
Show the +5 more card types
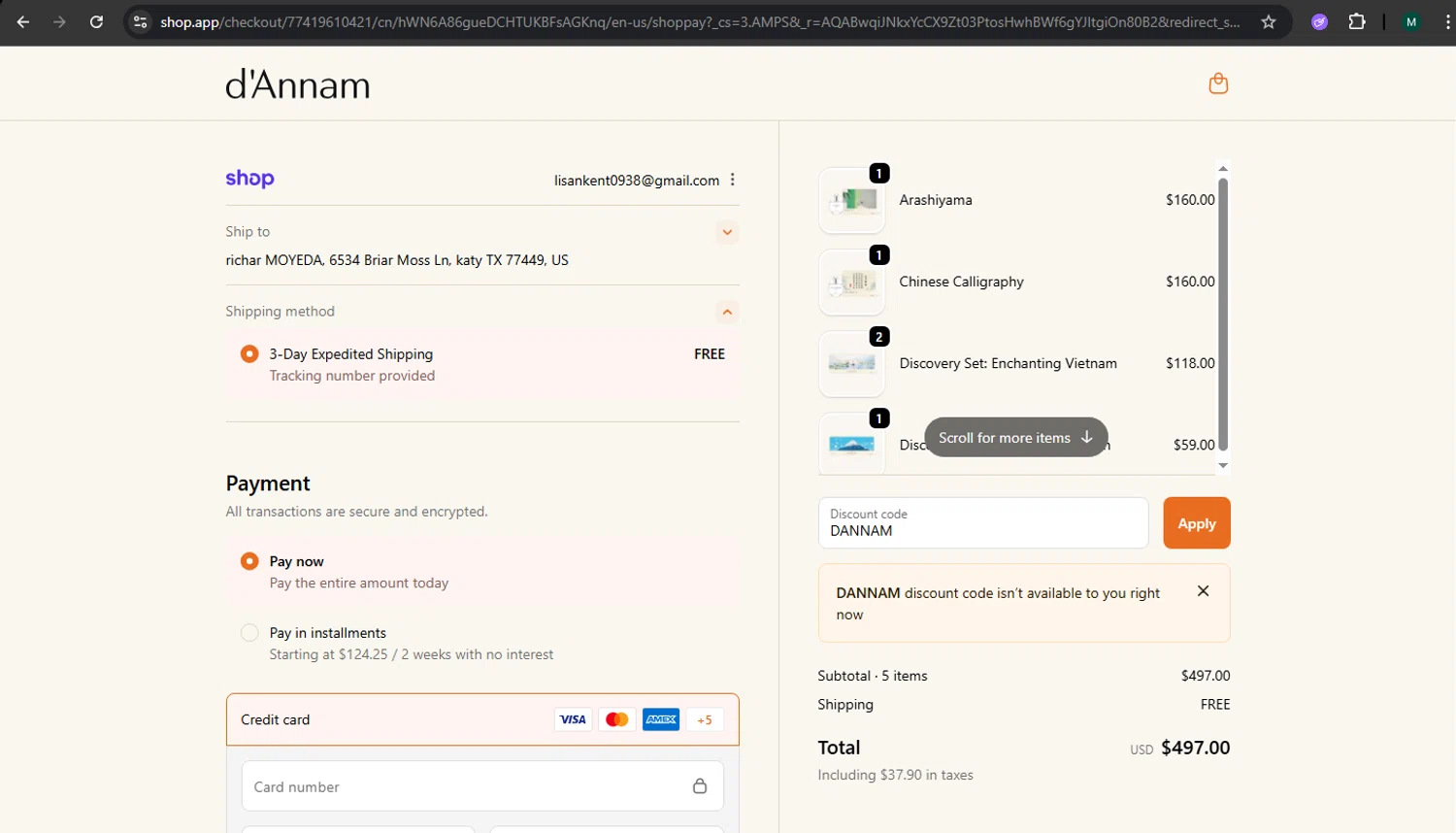(x=705, y=719)
